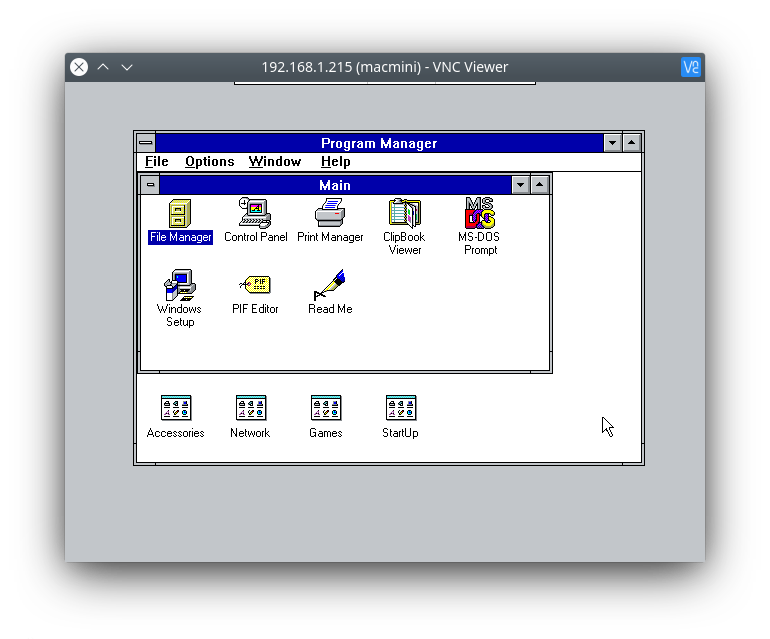The width and height of the screenshot is (770, 639).
Task: Open the Help menu
Action: 335,162
